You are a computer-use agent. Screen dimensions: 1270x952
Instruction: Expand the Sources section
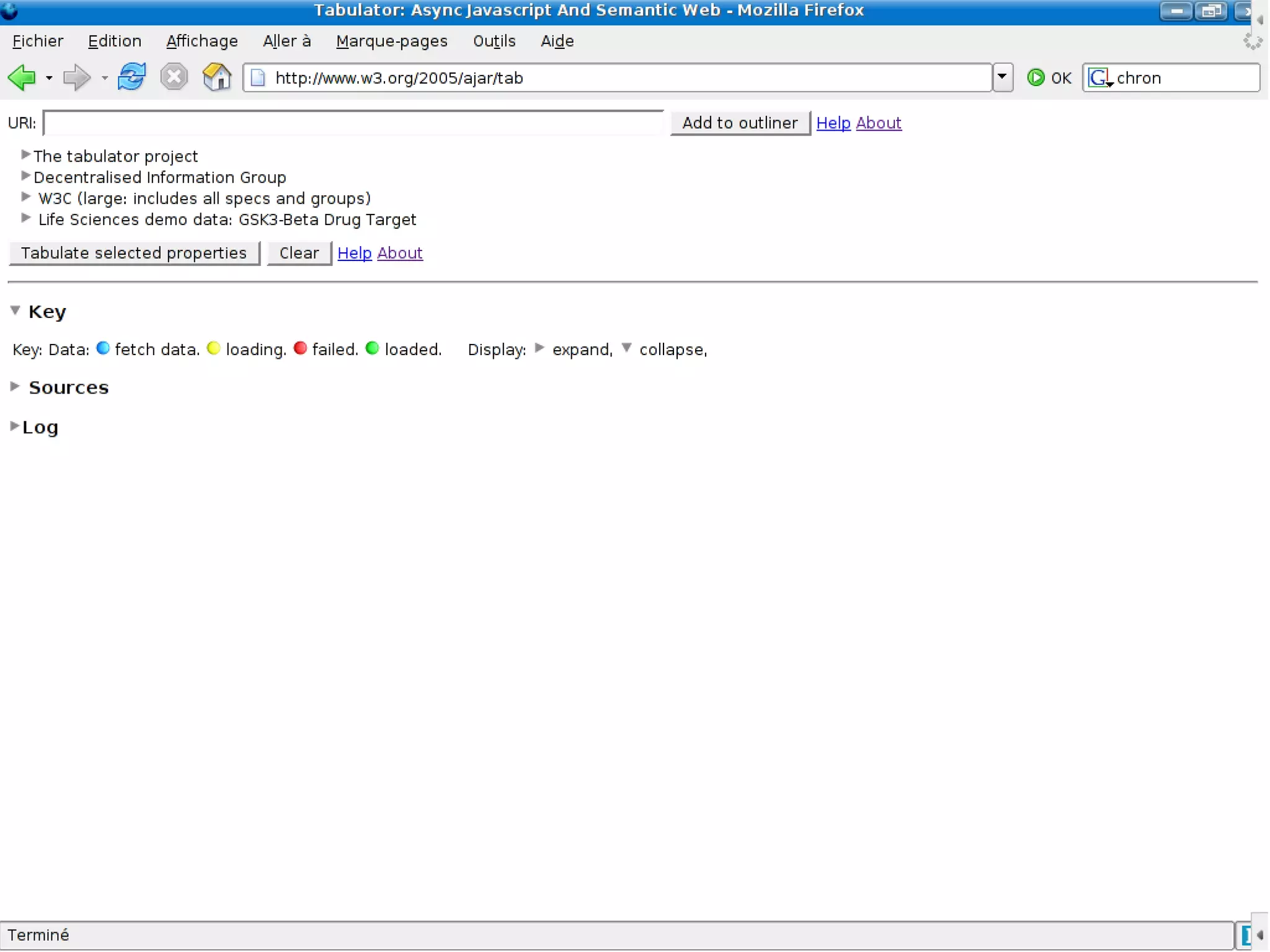point(15,386)
